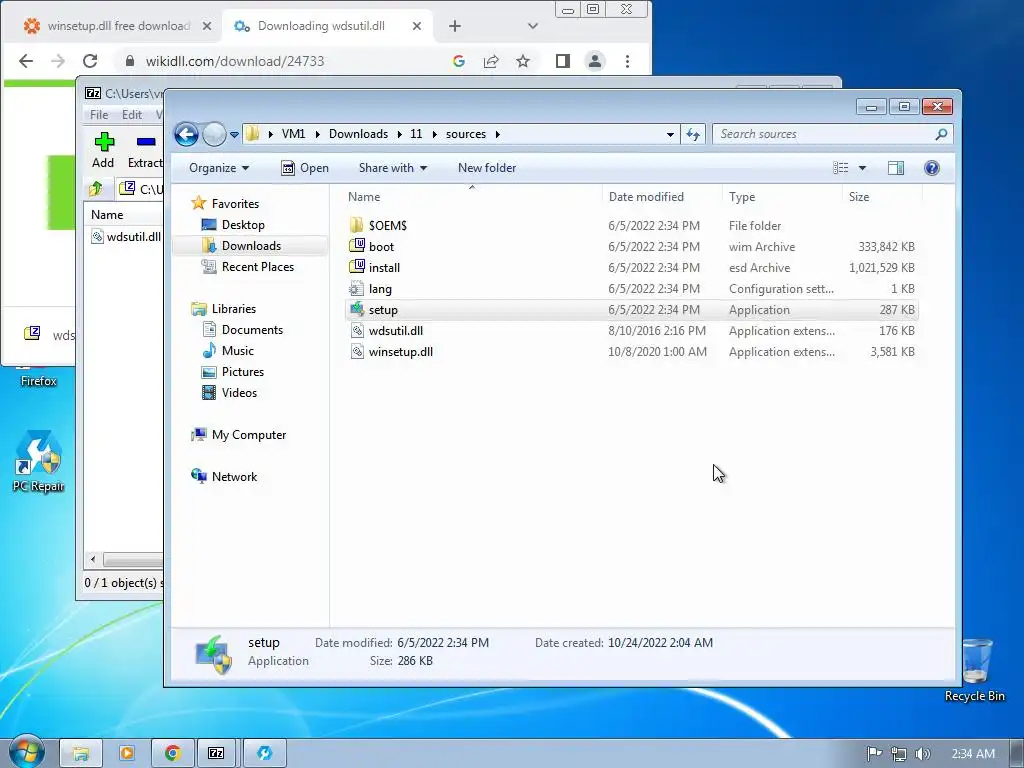The width and height of the screenshot is (1024, 768).
Task: Select the $OEM$ folder icon
Action: [x=357, y=225]
